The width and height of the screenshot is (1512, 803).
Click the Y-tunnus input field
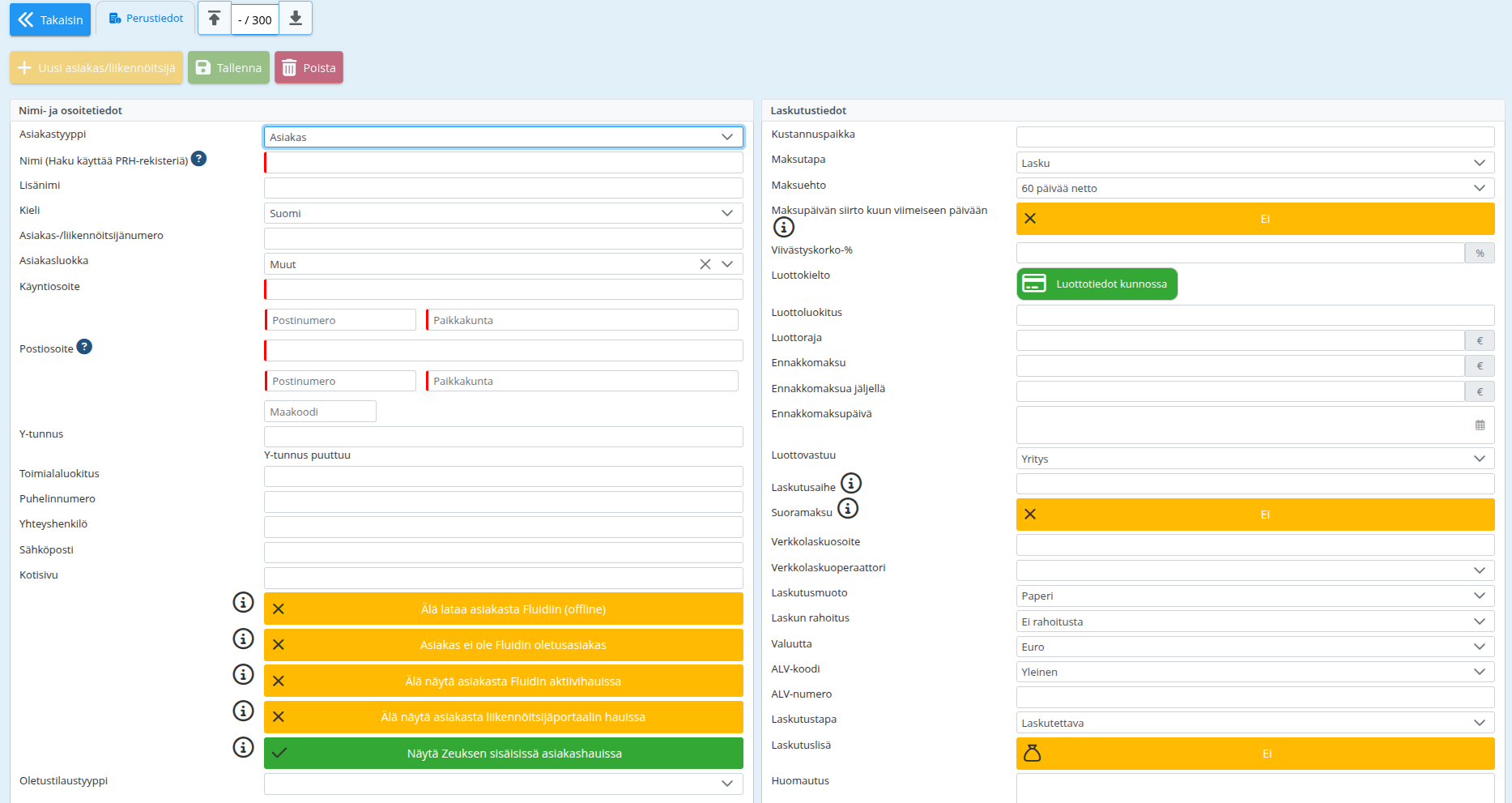pyautogui.click(x=503, y=437)
